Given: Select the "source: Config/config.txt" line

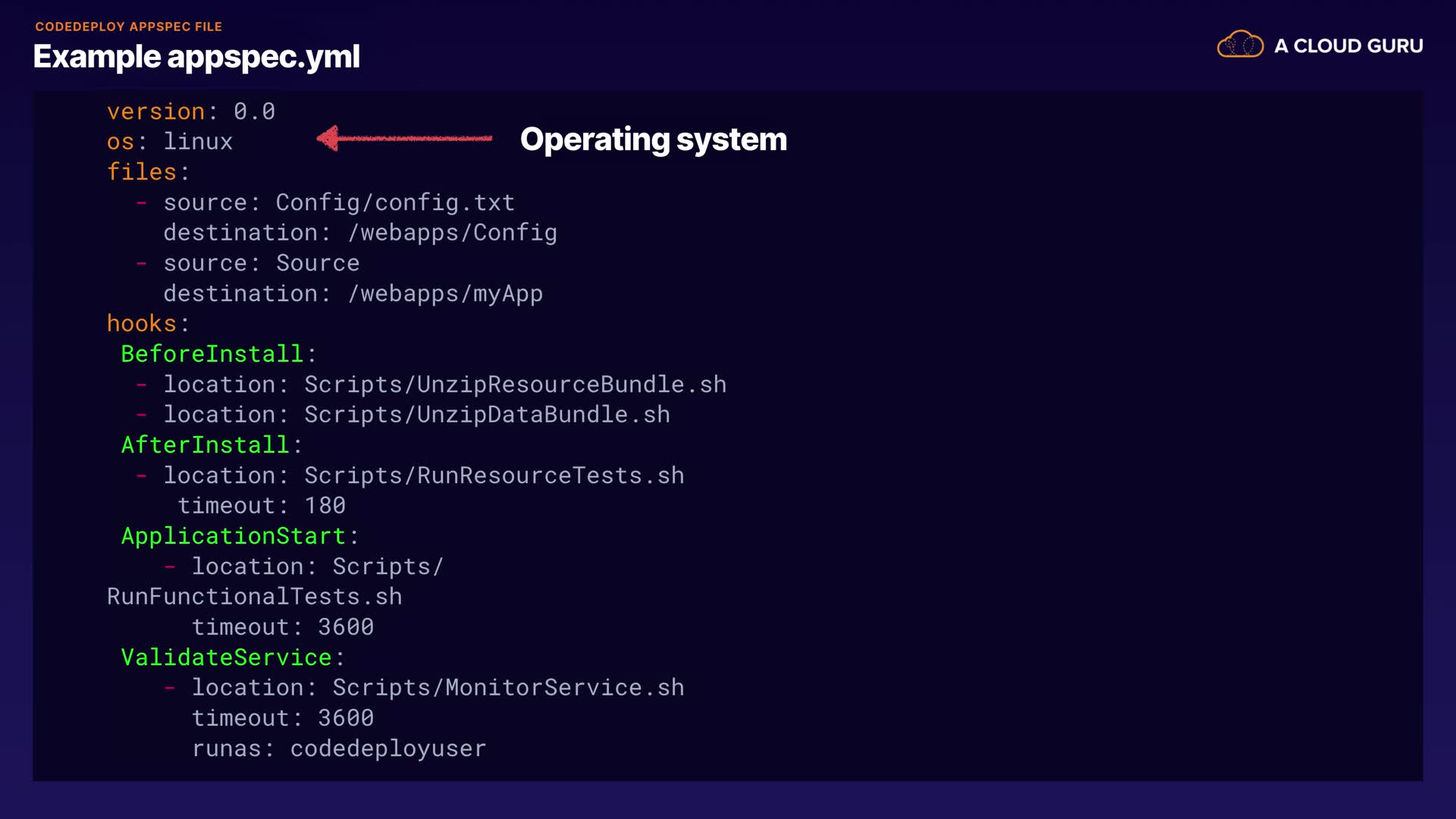Looking at the screenshot, I should pyautogui.click(x=338, y=202).
